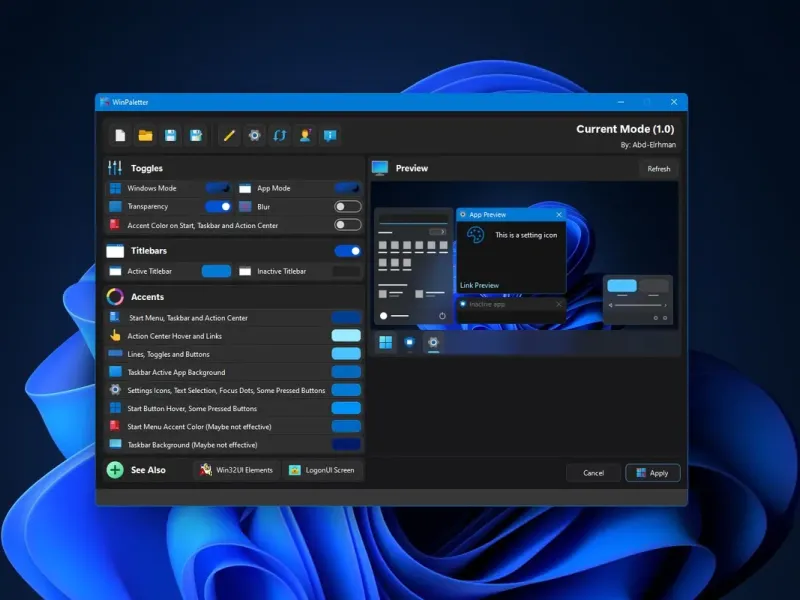The image size is (800, 600).
Task: Close the WinPaletter window
Action: pos(674,102)
